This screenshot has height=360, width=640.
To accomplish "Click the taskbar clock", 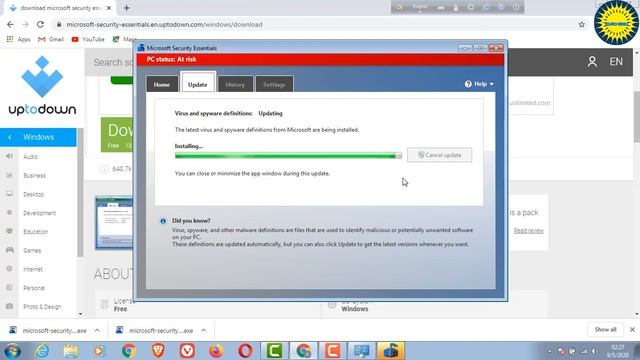I will click(x=618, y=351).
